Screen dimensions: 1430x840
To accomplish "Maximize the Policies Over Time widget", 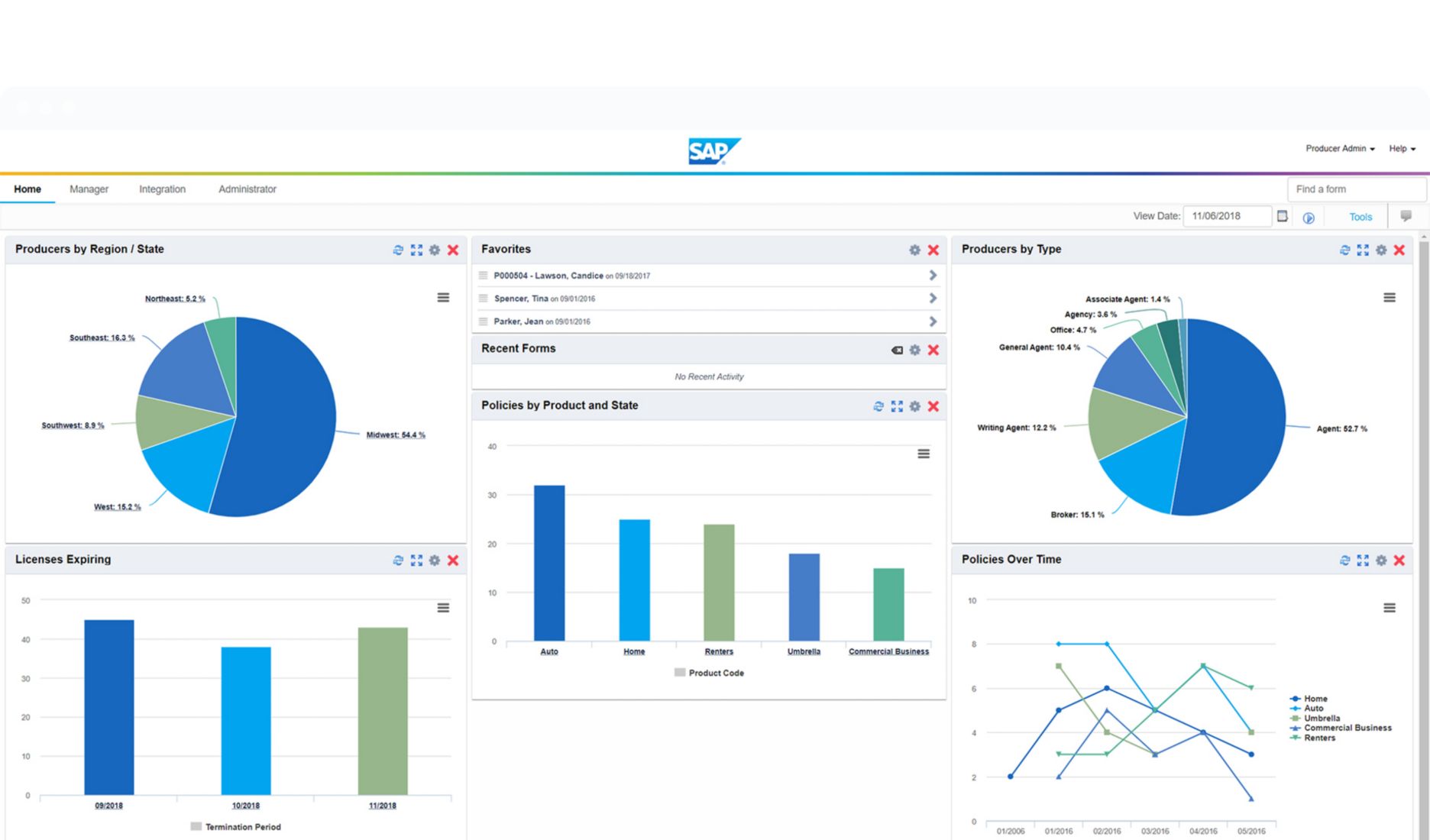I will point(1363,560).
